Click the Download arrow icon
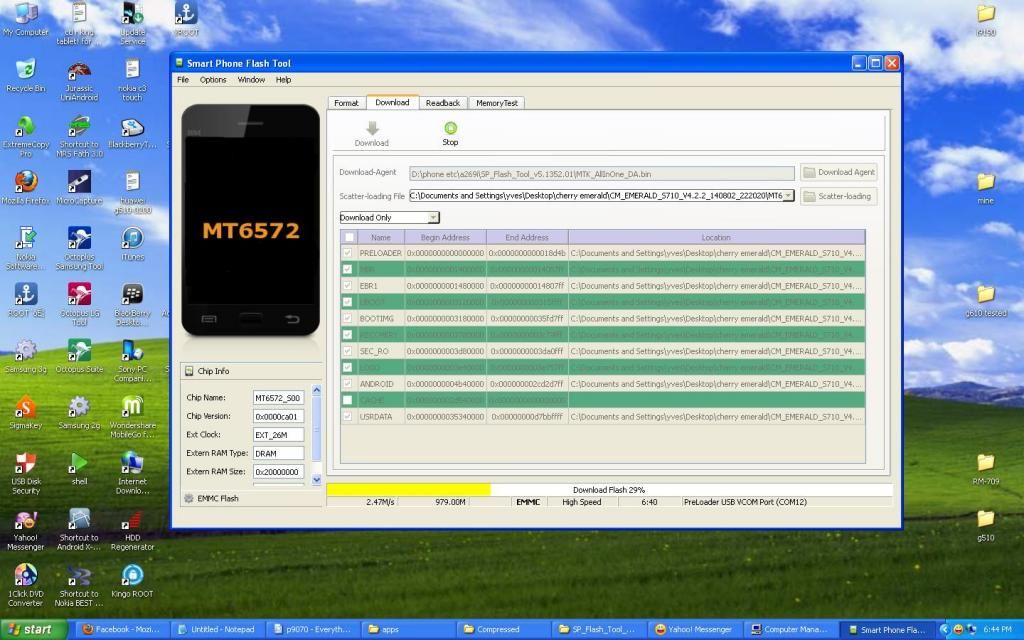Viewport: 1024px width, 640px height. tap(371, 128)
